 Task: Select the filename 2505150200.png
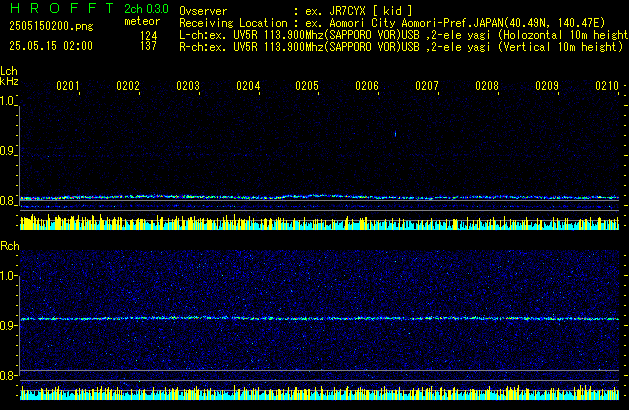click(x=51, y=26)
